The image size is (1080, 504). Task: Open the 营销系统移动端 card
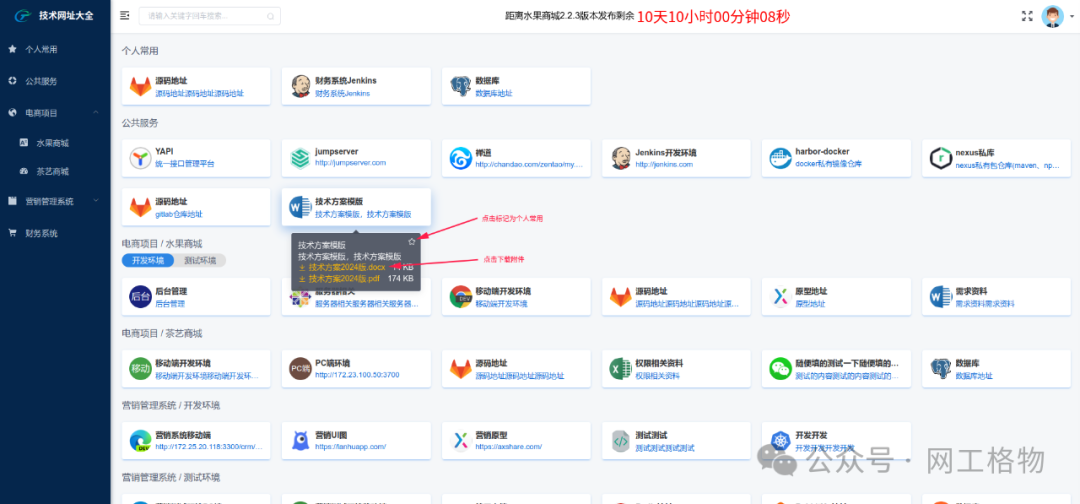pos(196,440)
